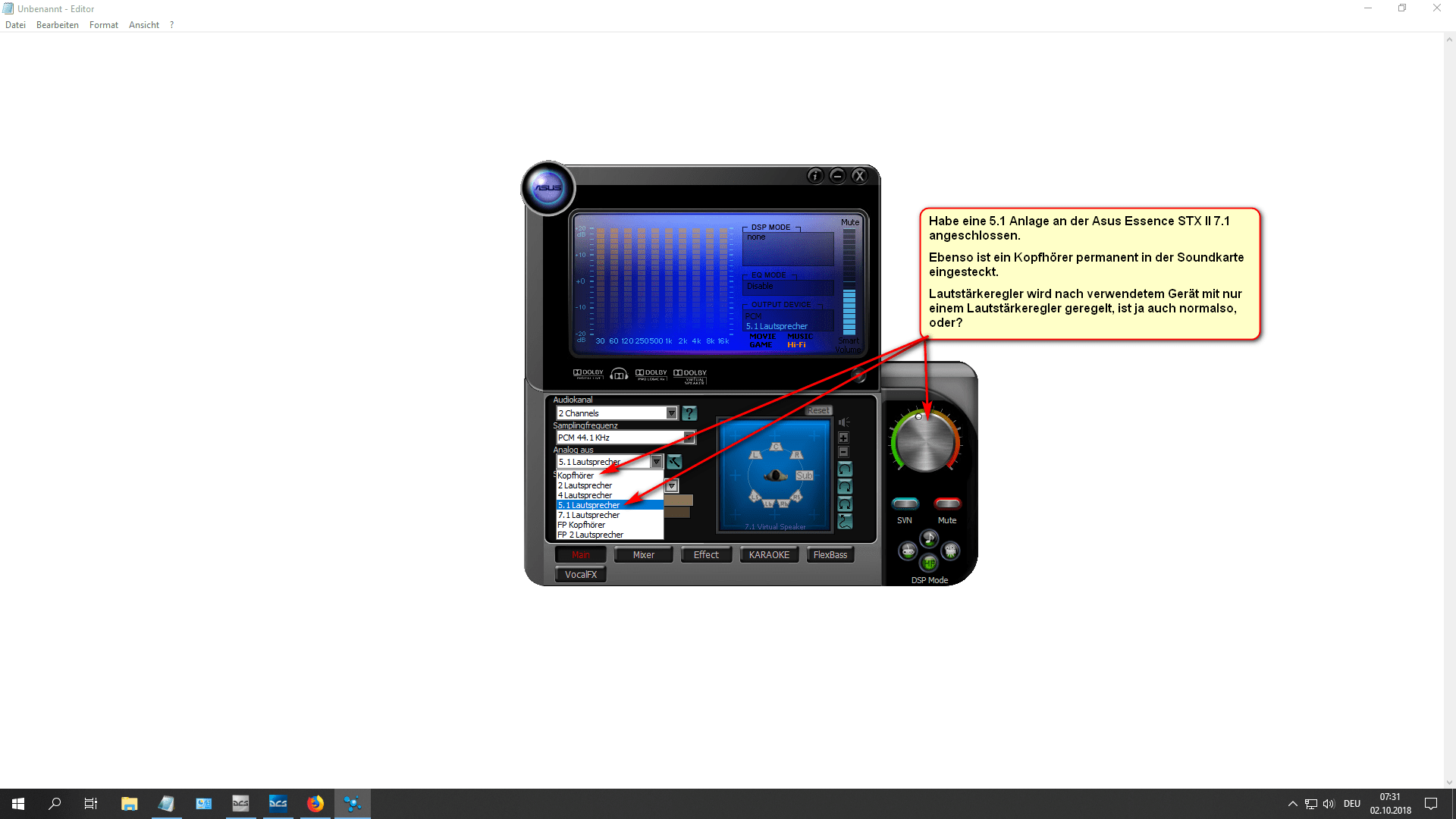Screen dimensions: 1456x819
Task: Open the Ansicht menu
Action: click(x=144, y=25)
